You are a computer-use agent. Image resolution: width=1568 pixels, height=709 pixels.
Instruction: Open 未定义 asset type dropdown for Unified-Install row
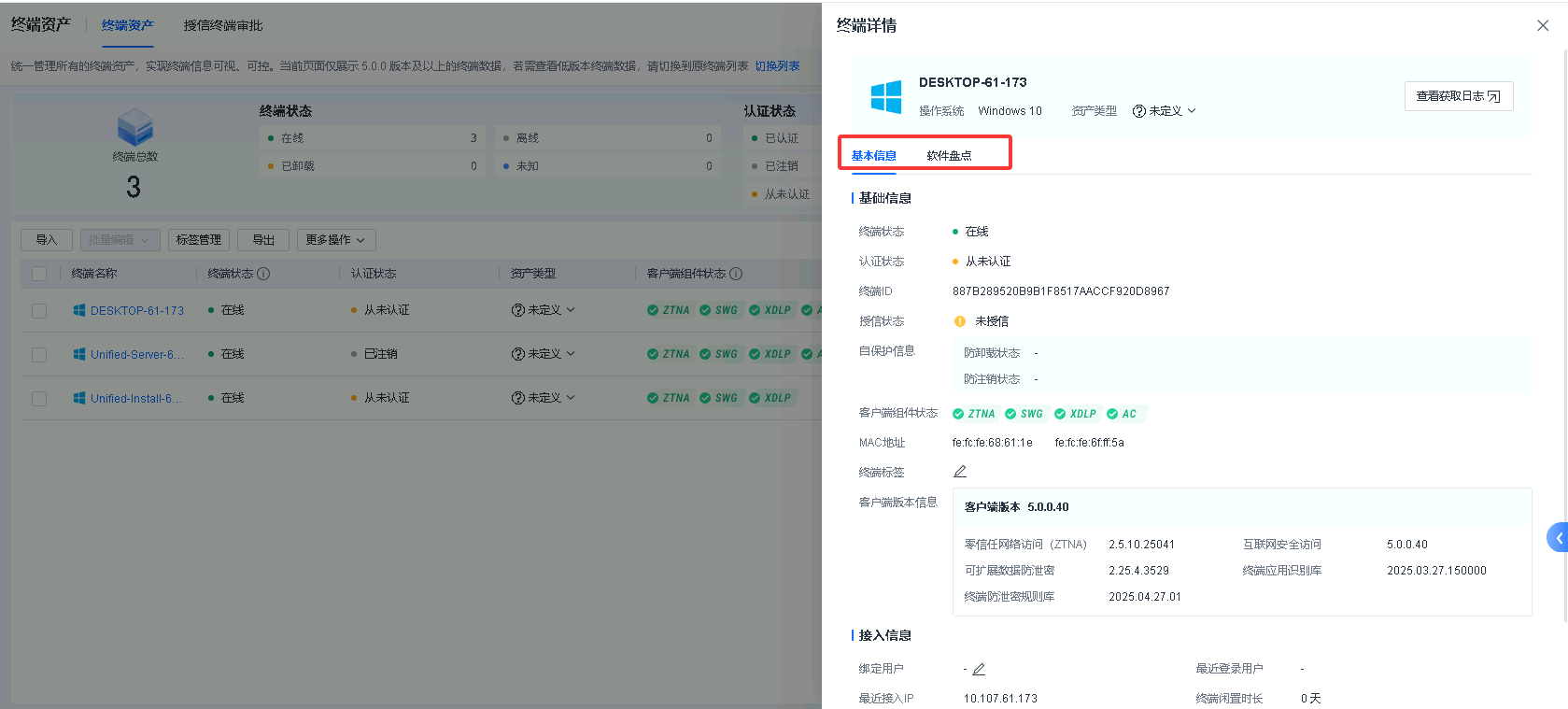544,398
